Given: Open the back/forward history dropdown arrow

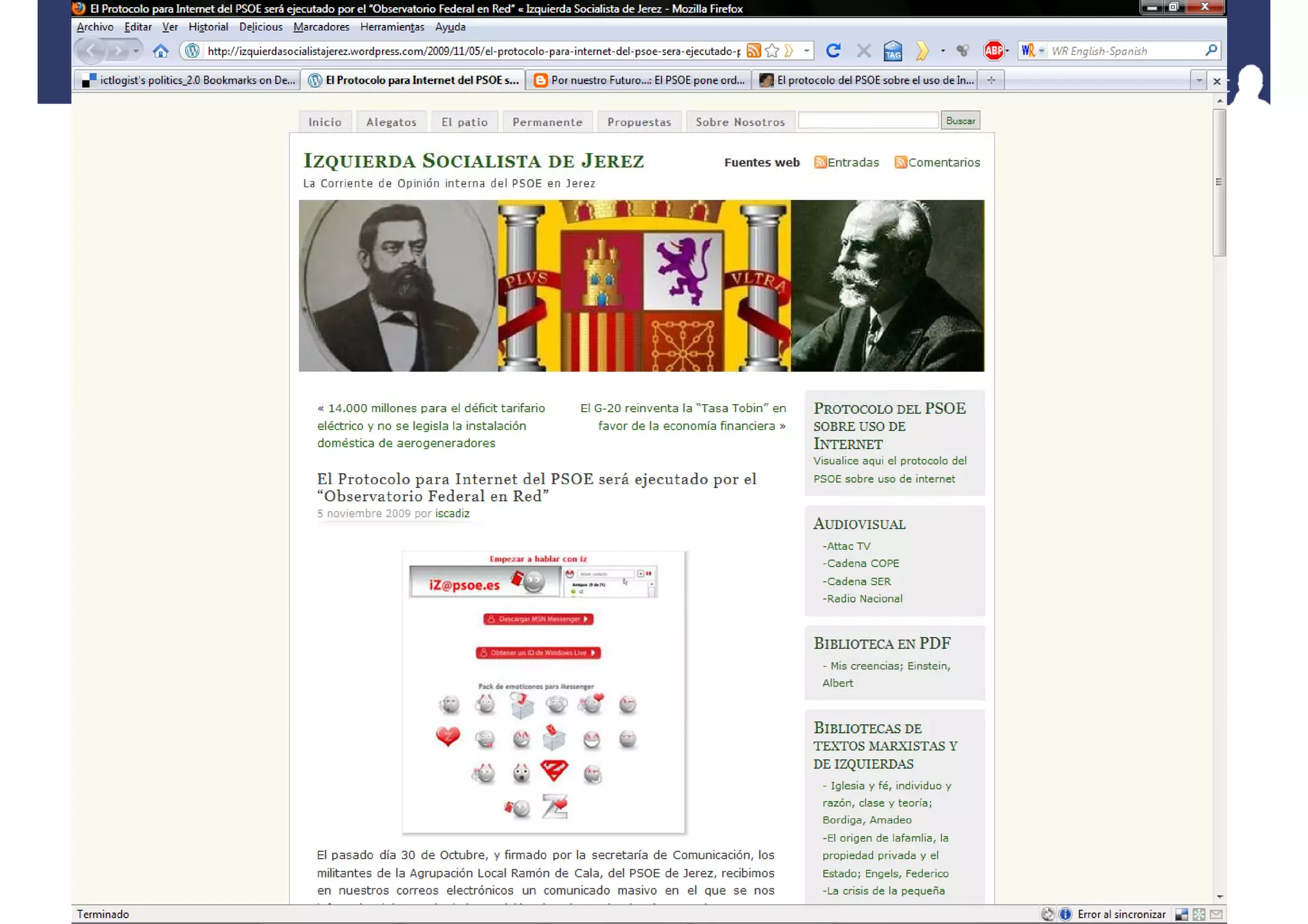Looking at the screenshot, I should tap(136, 51).
